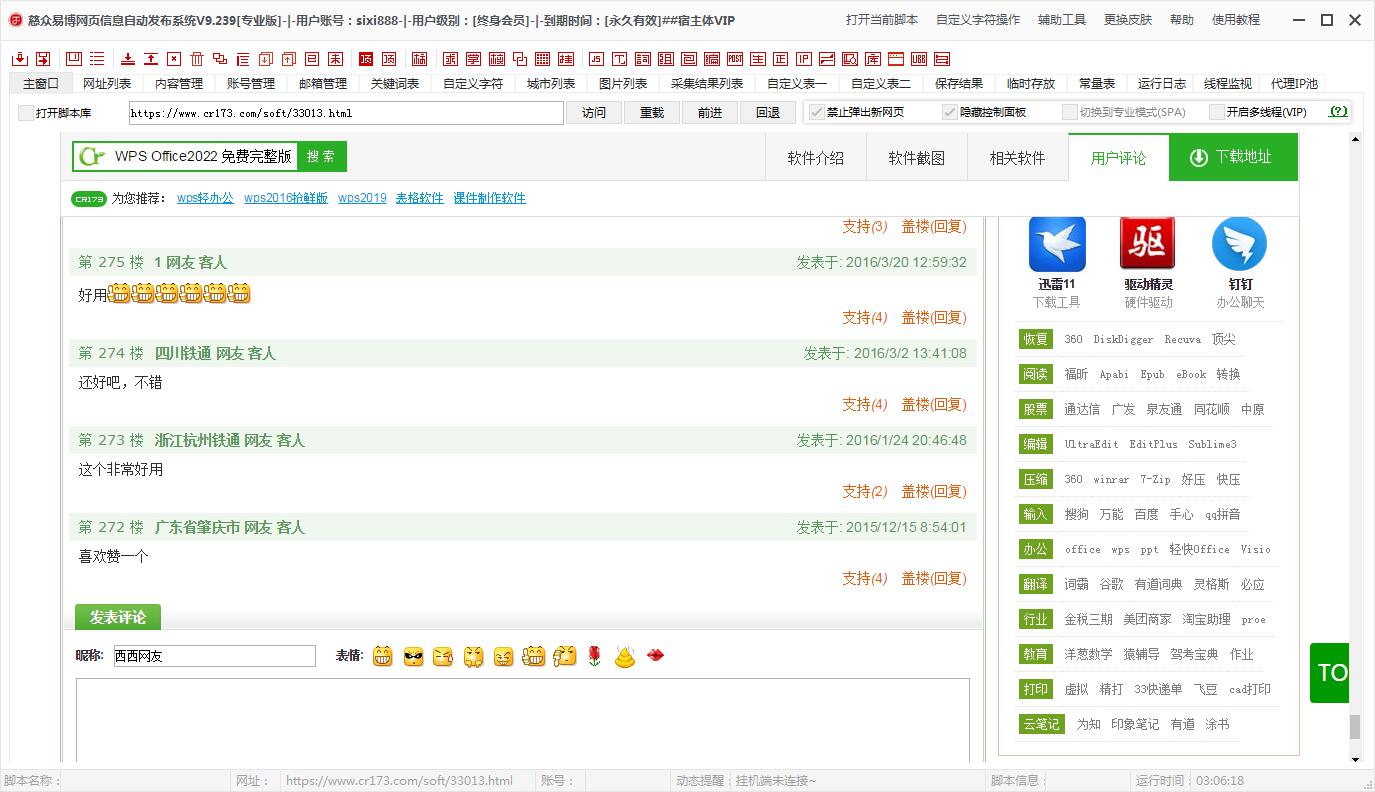Click the 词 toolbar icon

643,59
